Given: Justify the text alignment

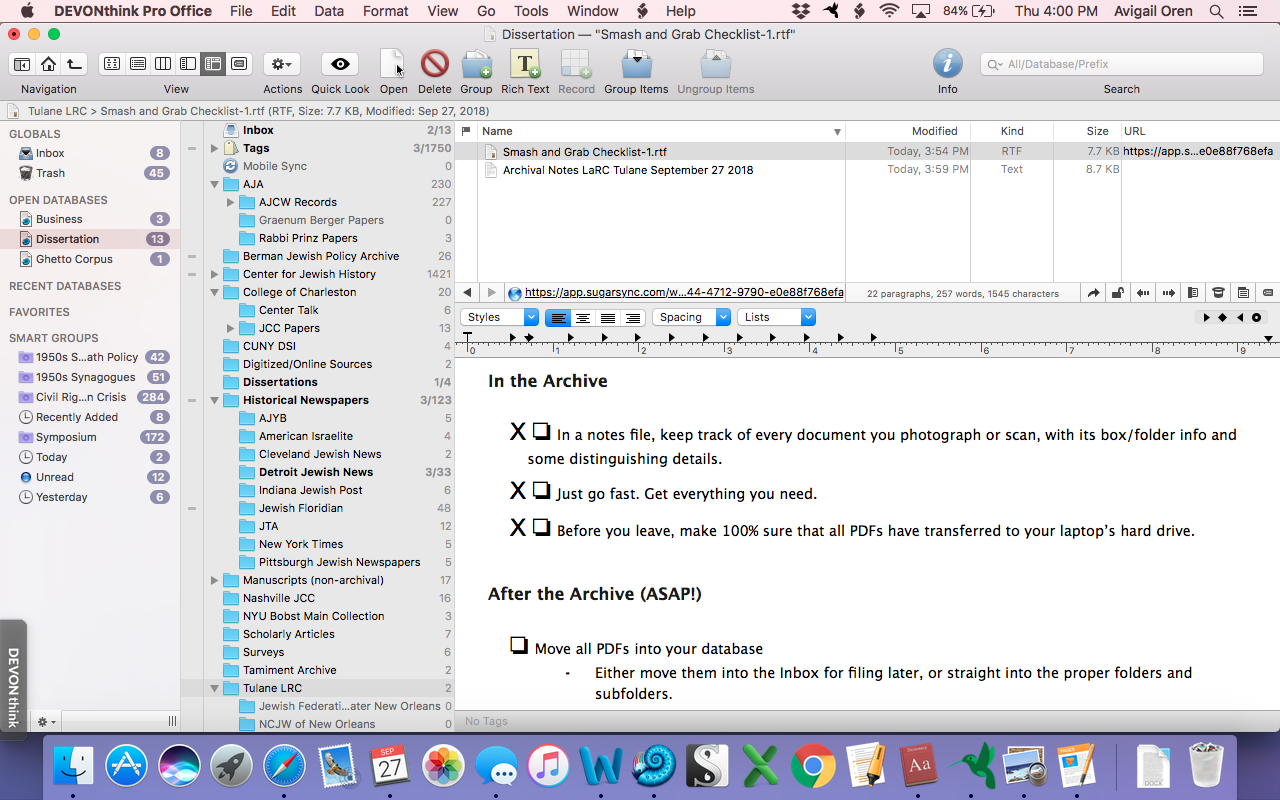Looking at the screenshot, I should (x=608, y=317).
